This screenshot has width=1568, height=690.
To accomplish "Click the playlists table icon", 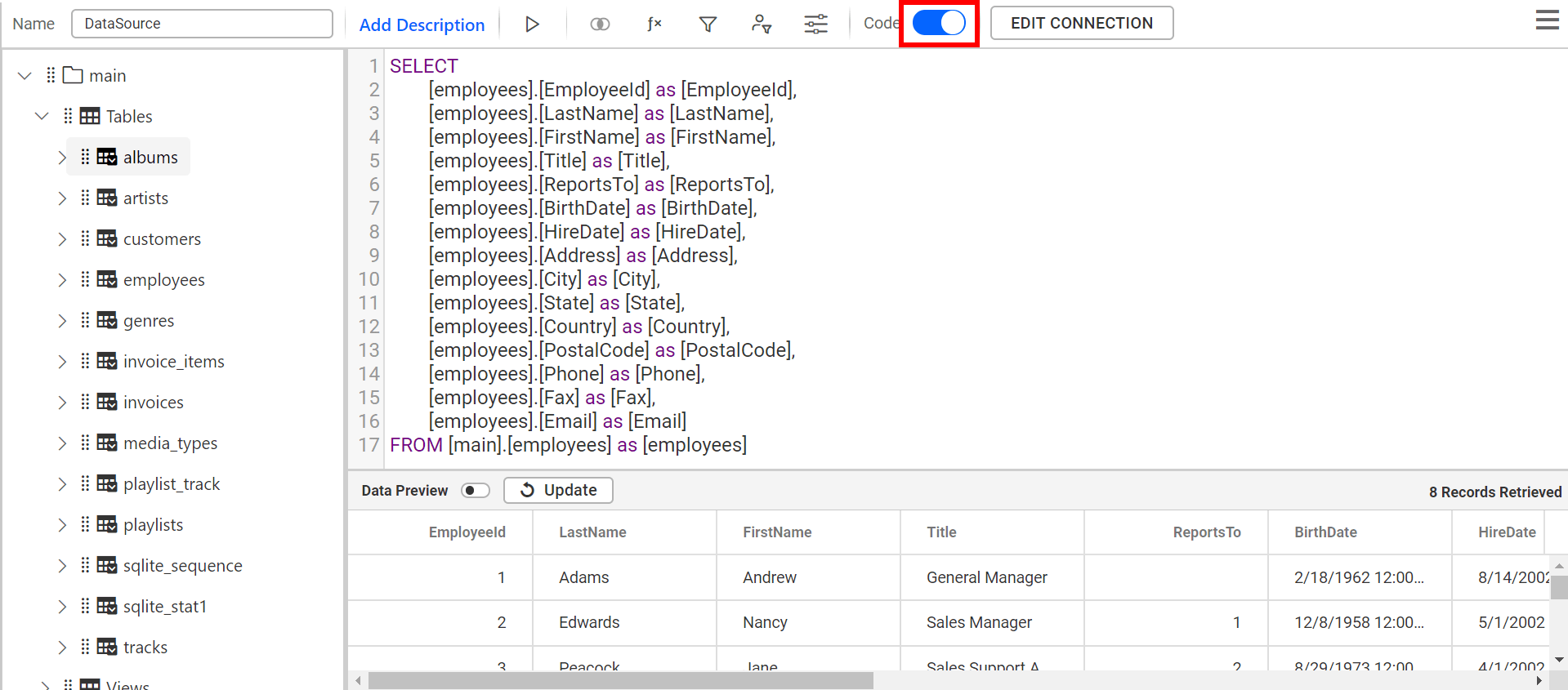I will 107,524.
